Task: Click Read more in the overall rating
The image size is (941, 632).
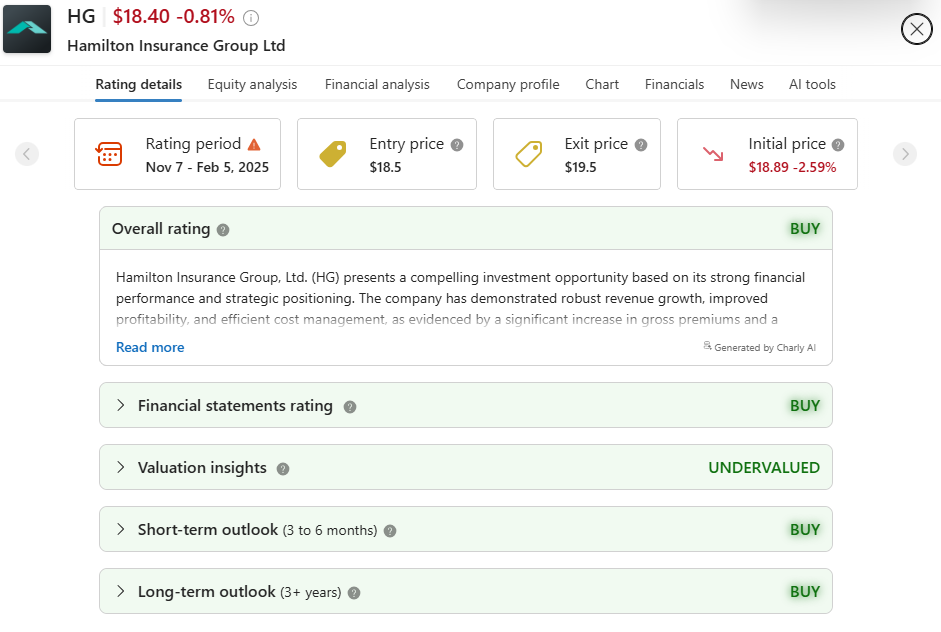Action: pyautogui.click(x=150, y=348)
